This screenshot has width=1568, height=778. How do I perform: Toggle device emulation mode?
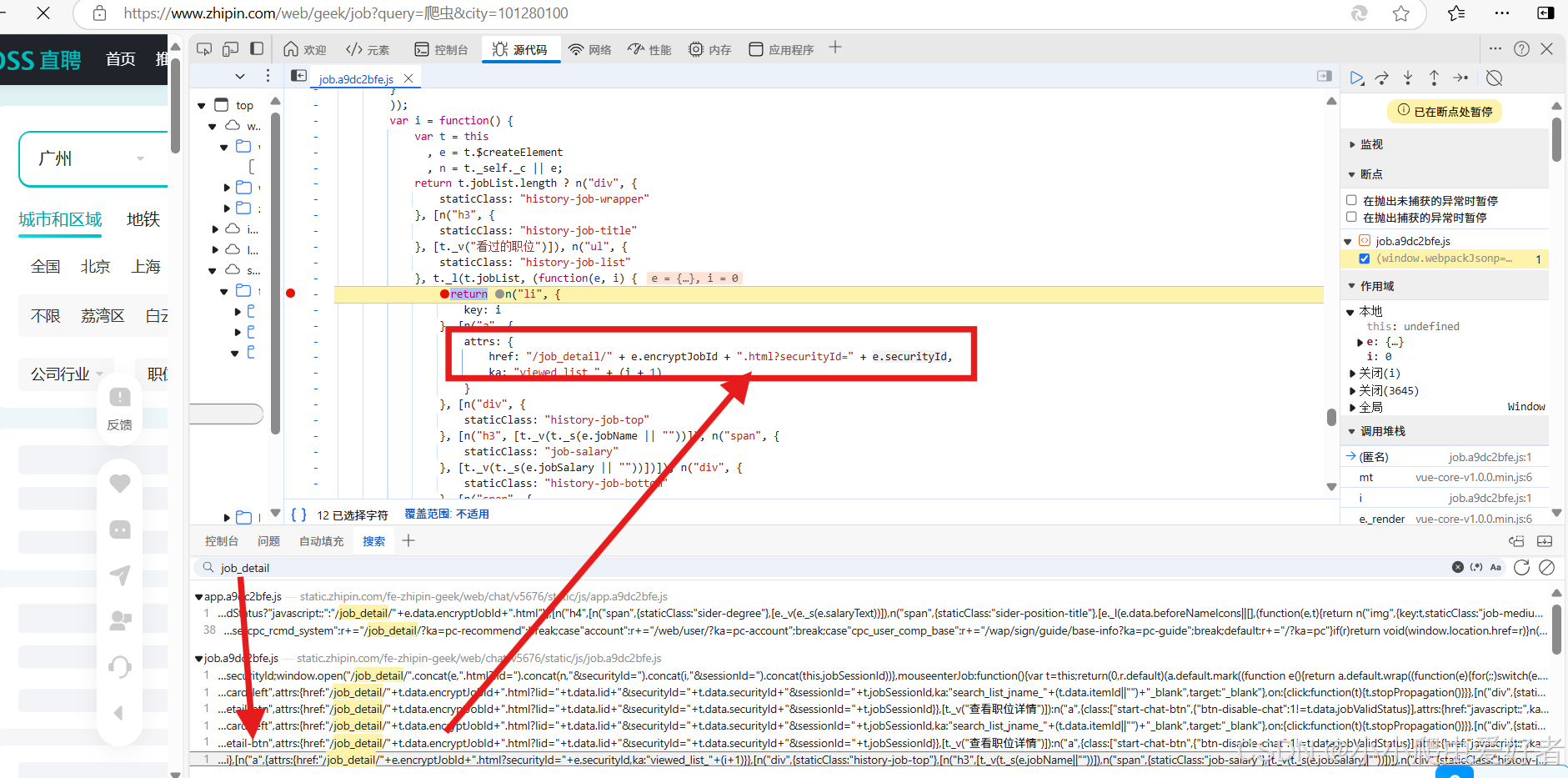[x=230, y=49]
